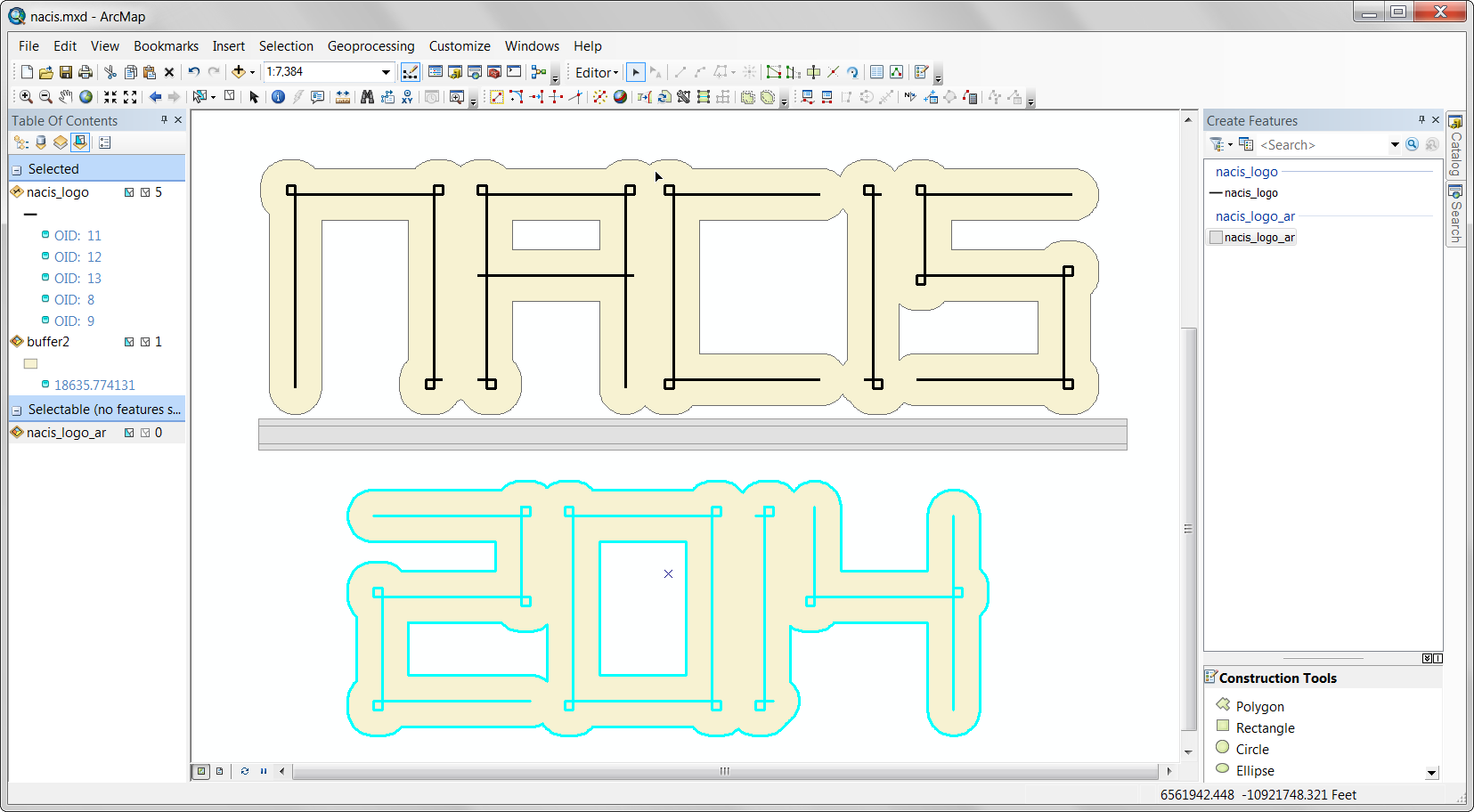Open the Geoprocessing menu
The image size is (1474, 812).
[x=371, y=46]
